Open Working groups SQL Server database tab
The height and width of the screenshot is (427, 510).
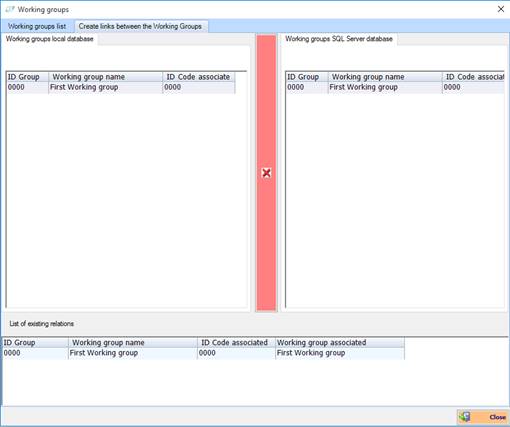click(339, 39)
